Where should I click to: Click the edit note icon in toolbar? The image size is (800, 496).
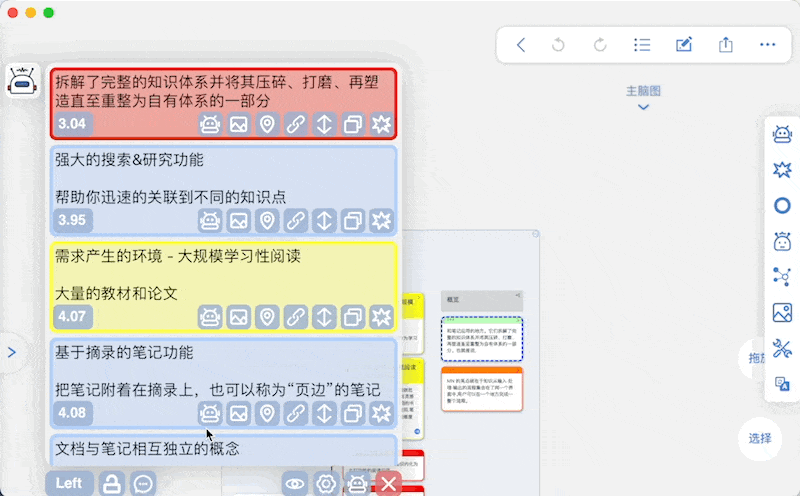684,45
